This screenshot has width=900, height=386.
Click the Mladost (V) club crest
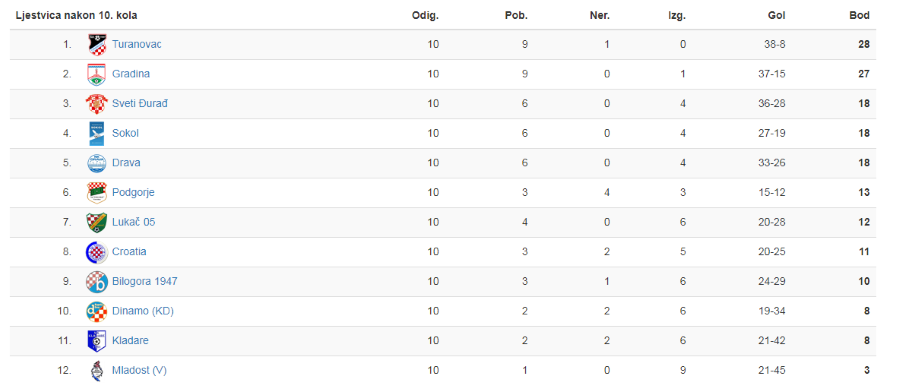(96, 370)
